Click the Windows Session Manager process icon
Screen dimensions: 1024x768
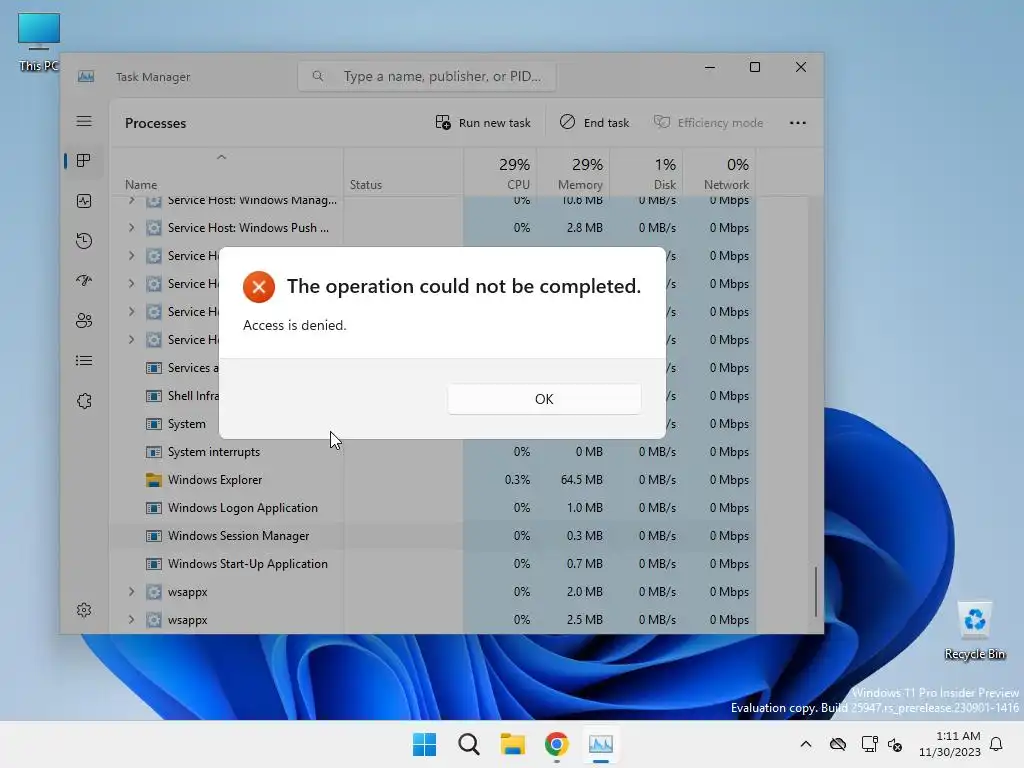point(153,536)
